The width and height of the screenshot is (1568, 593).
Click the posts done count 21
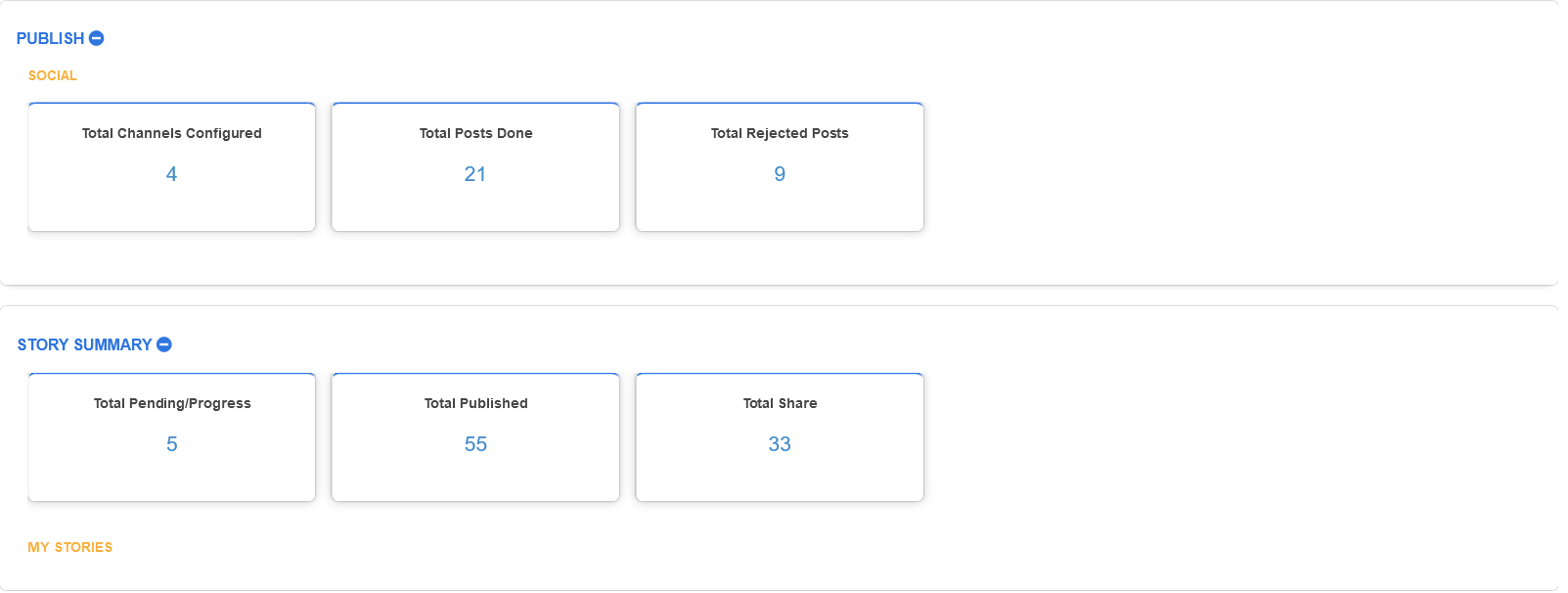pyautogui.click(x=475, y=174)
